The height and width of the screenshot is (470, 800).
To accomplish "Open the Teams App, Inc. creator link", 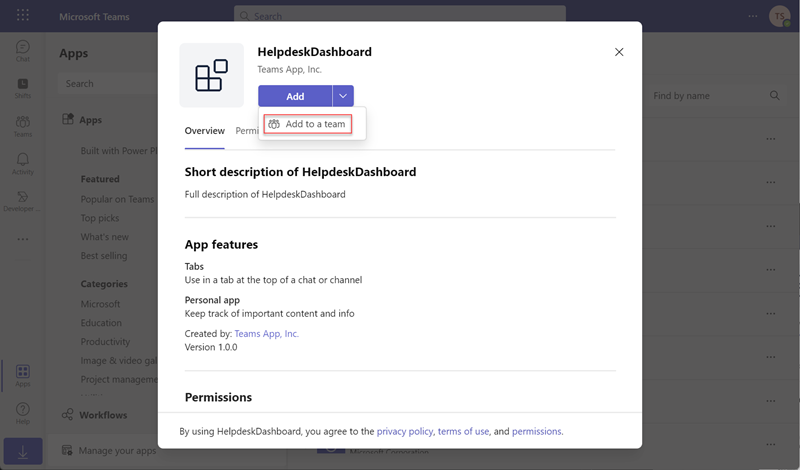I will [266, 334].
